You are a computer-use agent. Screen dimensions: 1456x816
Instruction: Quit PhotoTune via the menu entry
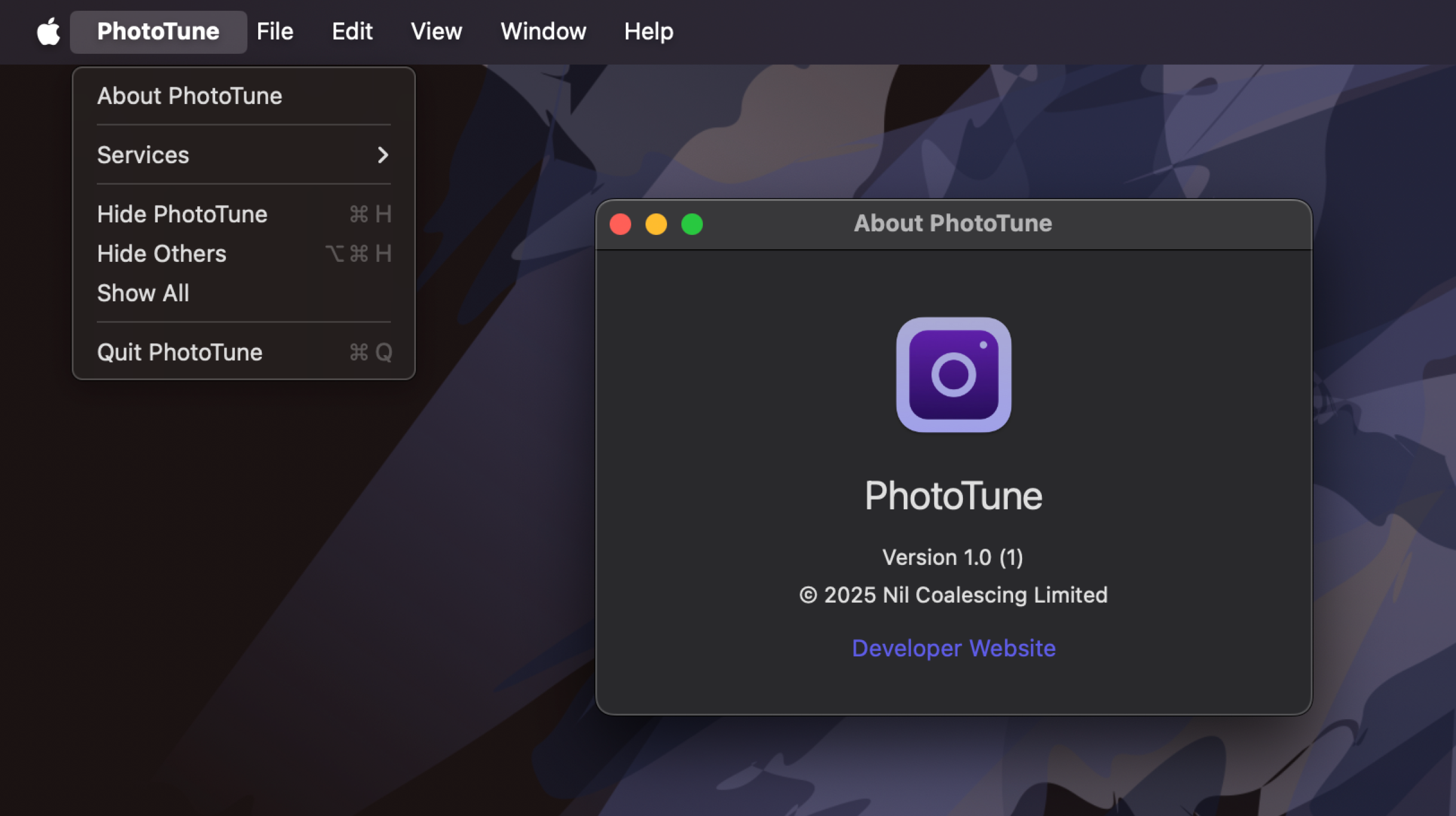point(179,352)
